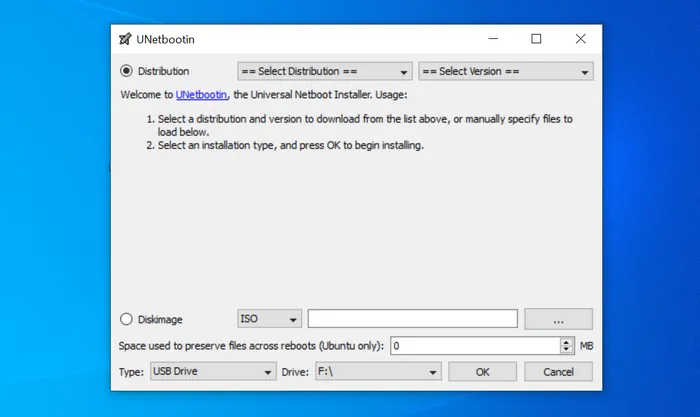700x417 pixels.
Task: Open the Select Version dropdown
Action: point(506,71)
